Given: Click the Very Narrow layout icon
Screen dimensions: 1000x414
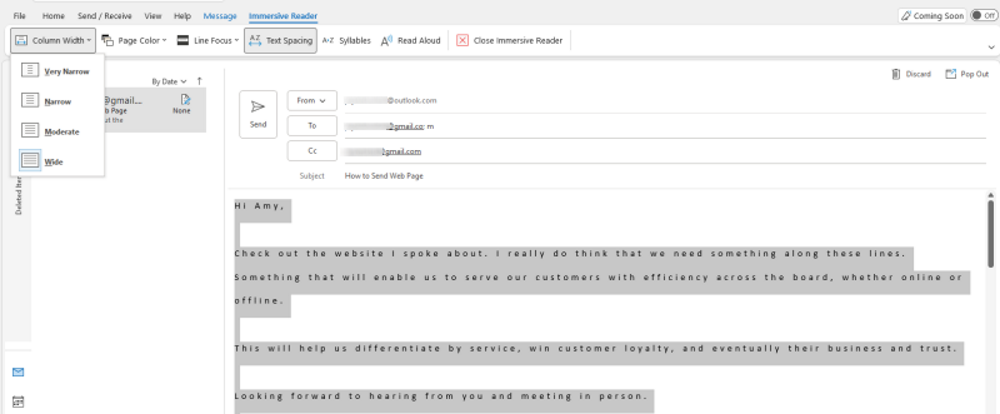Looking at the screenshot, I should (30, 71).
